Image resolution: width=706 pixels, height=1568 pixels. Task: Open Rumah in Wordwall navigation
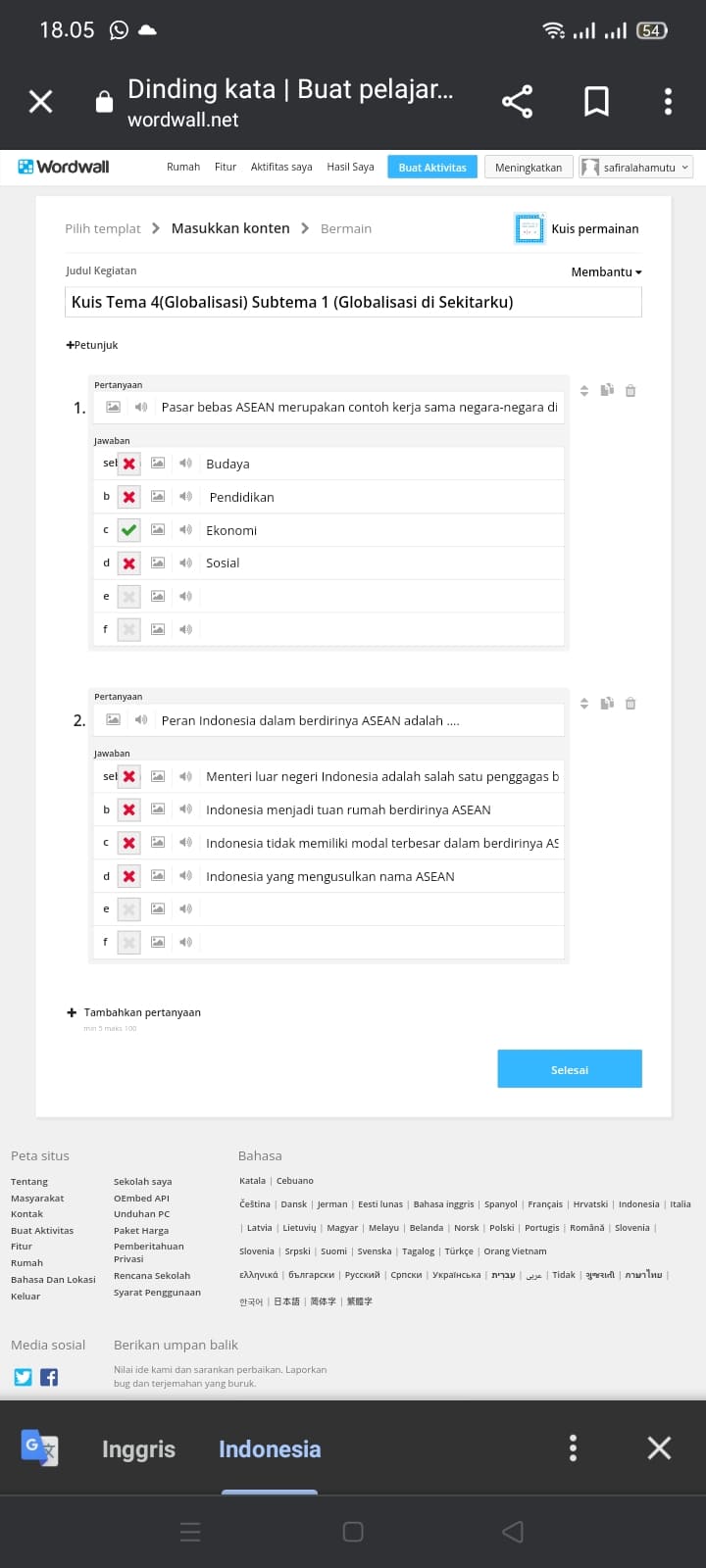tap(183, 167)
